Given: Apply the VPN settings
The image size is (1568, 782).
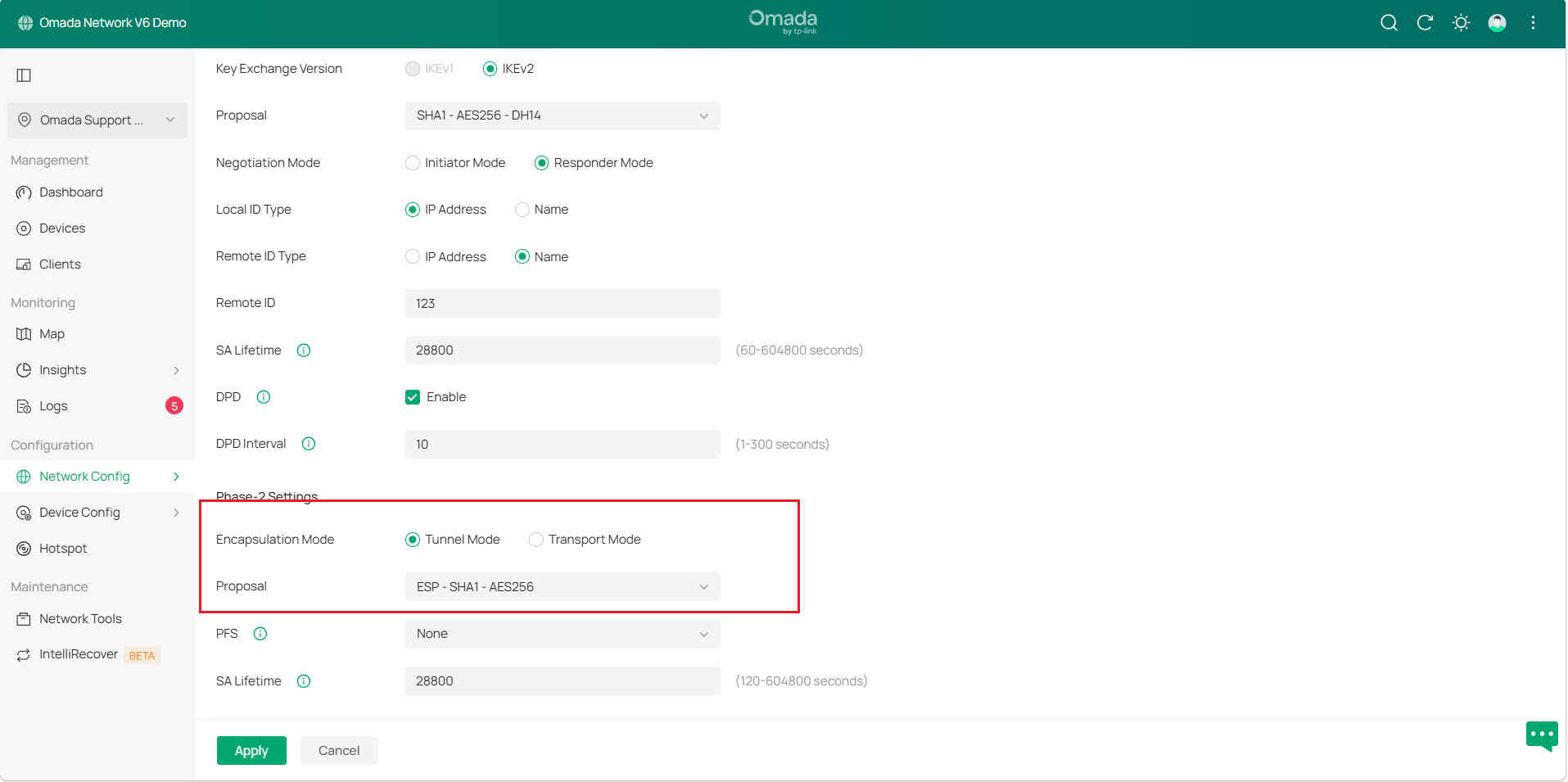Looking at the screenshot, I should click(251, 749).
